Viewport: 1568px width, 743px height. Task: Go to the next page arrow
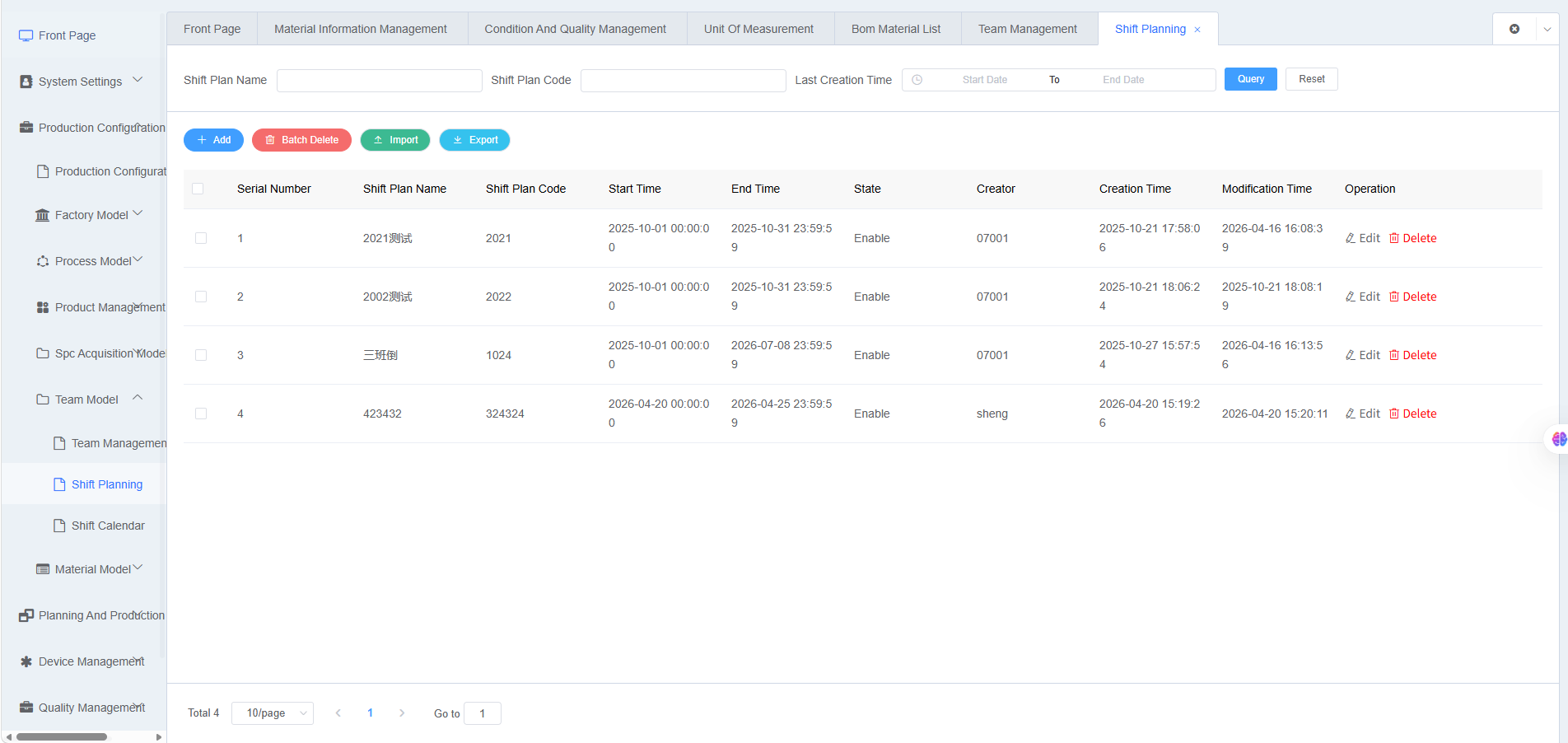click(402, 713)
